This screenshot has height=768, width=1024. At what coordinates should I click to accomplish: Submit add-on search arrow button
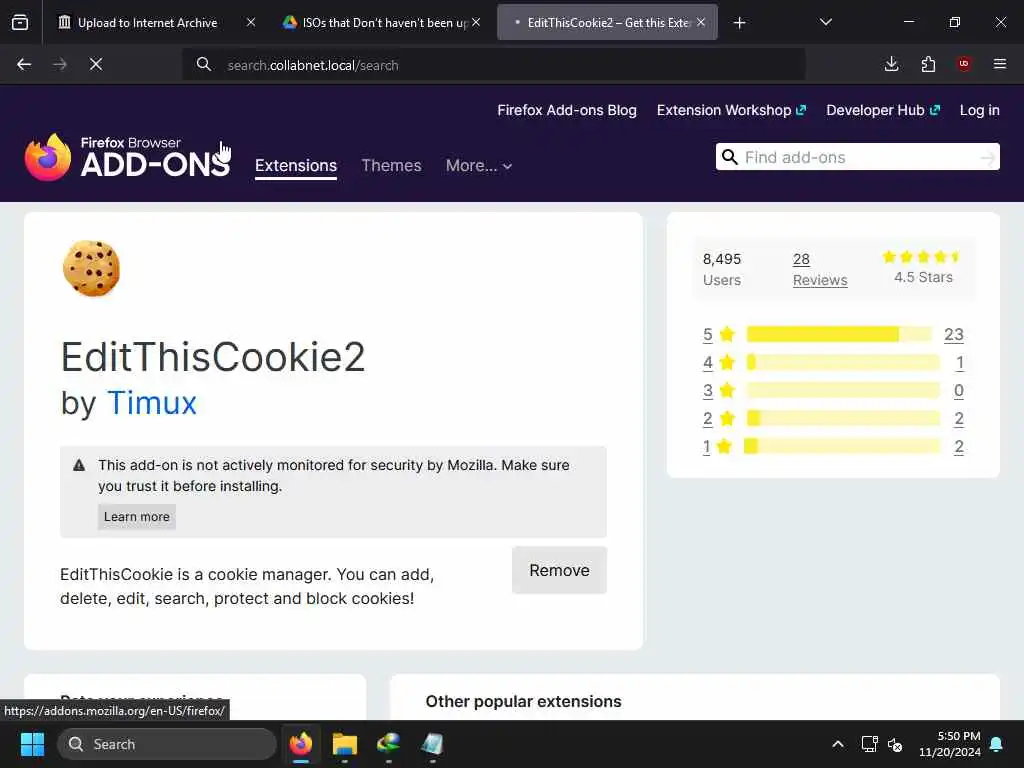pos(987,157)
